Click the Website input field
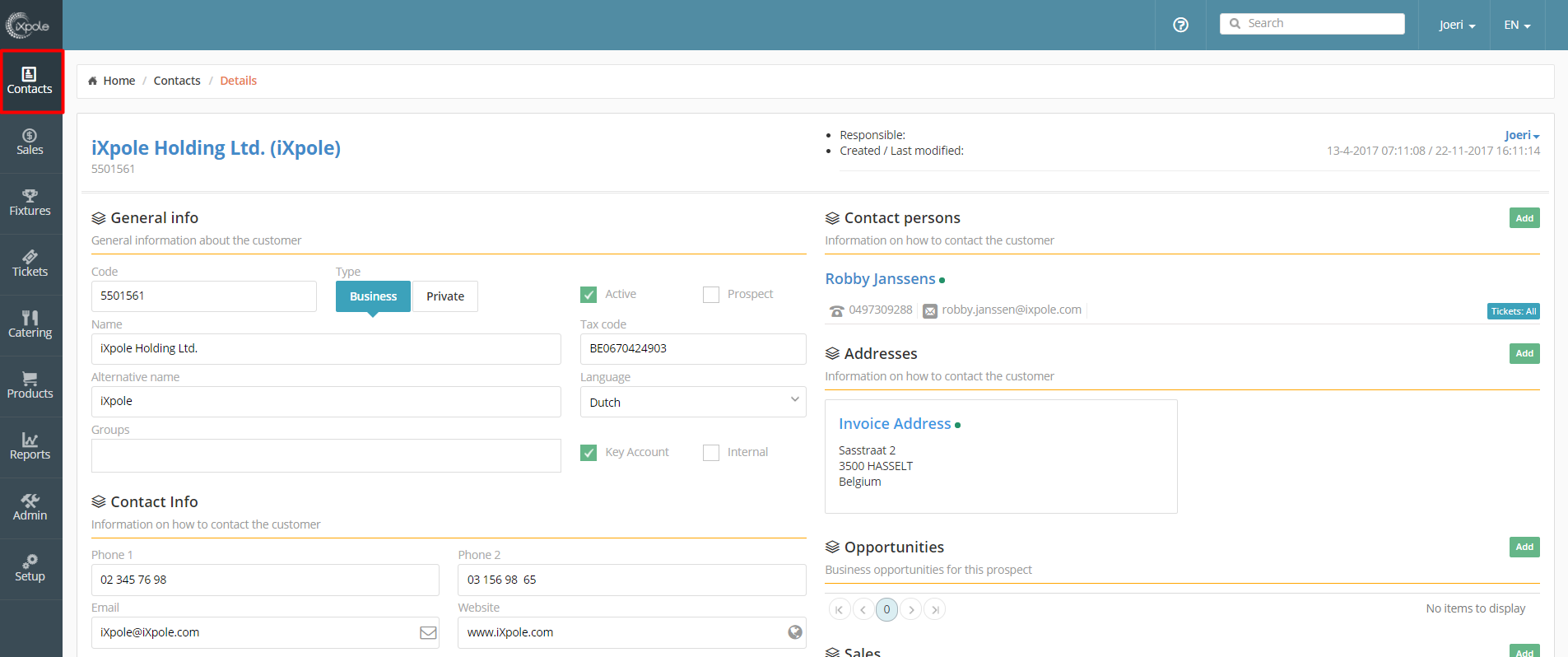 point(632,632)
